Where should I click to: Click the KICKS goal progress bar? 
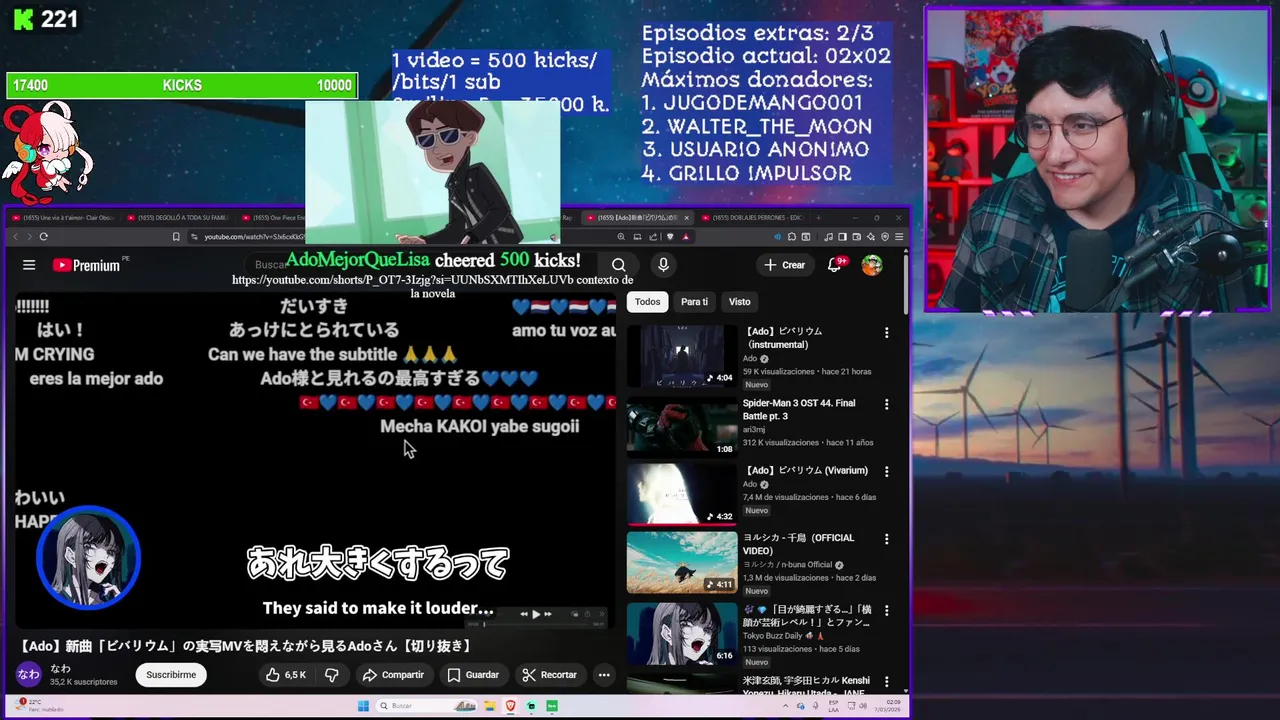[182, 86]
